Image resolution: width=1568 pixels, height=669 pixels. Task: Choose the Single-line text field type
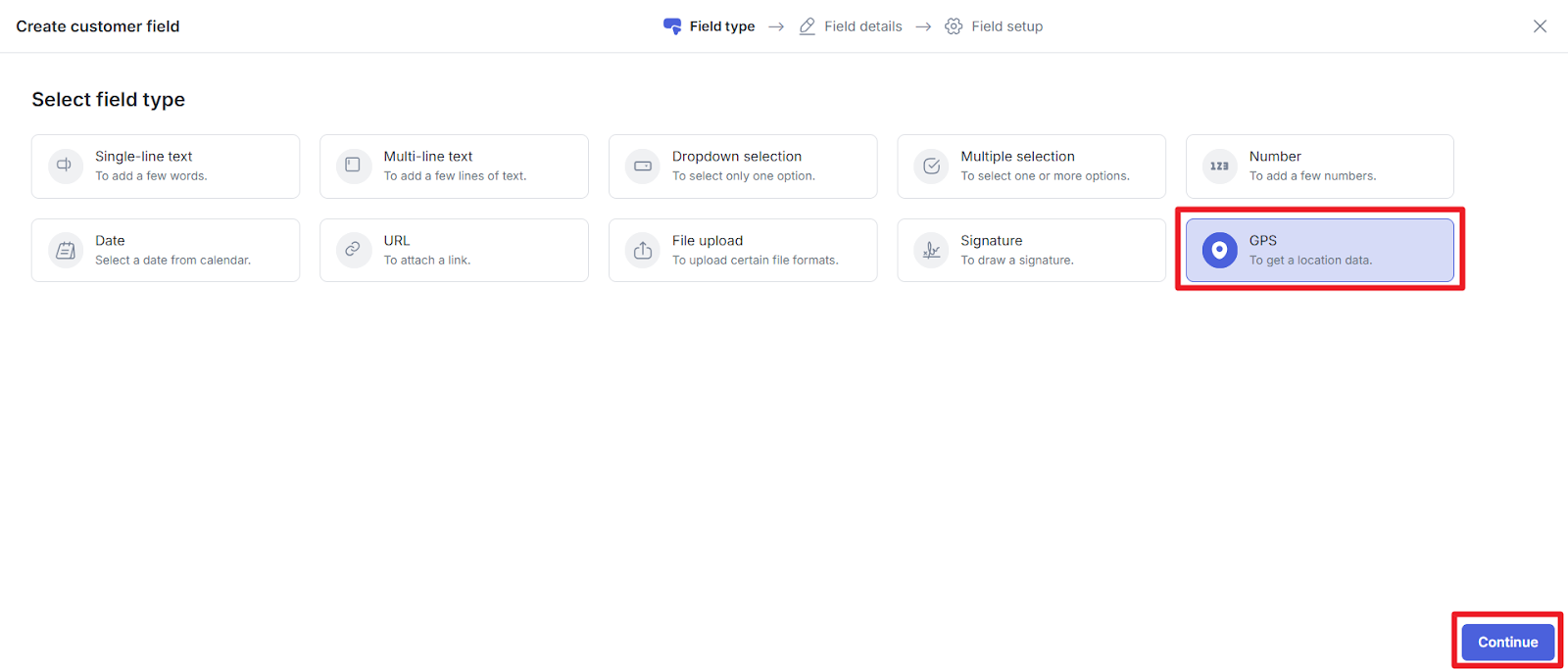[165, 166]
